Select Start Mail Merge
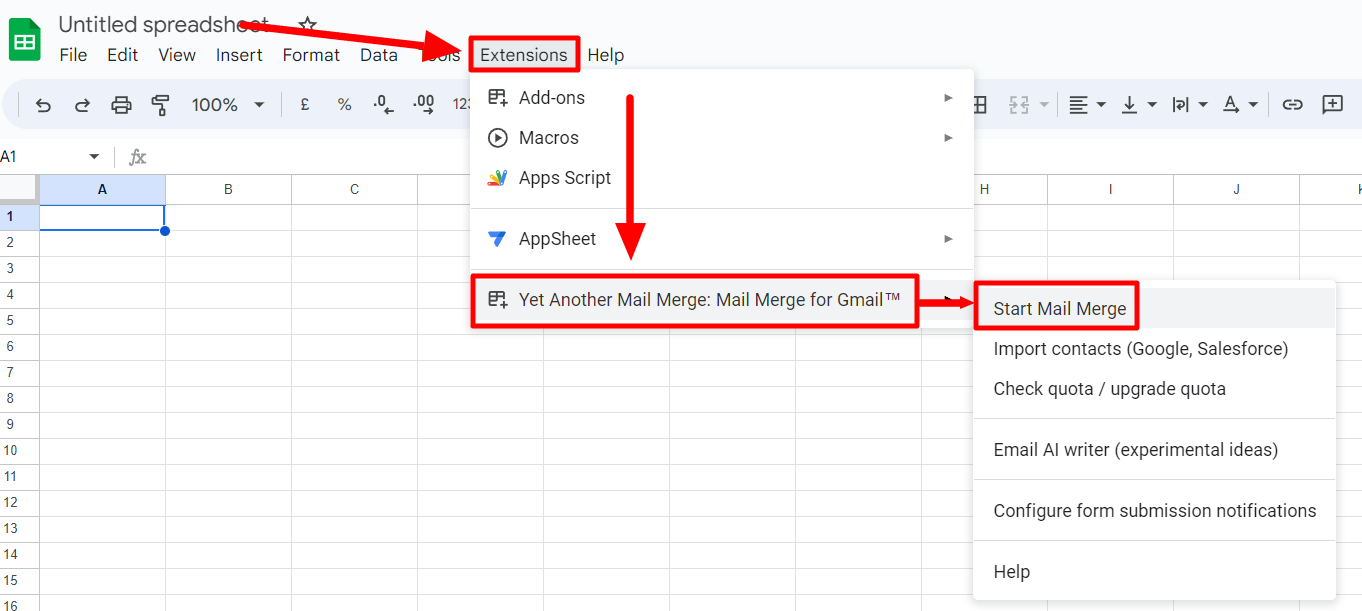Screen dimensions: 1362x611 point(1155,308)
